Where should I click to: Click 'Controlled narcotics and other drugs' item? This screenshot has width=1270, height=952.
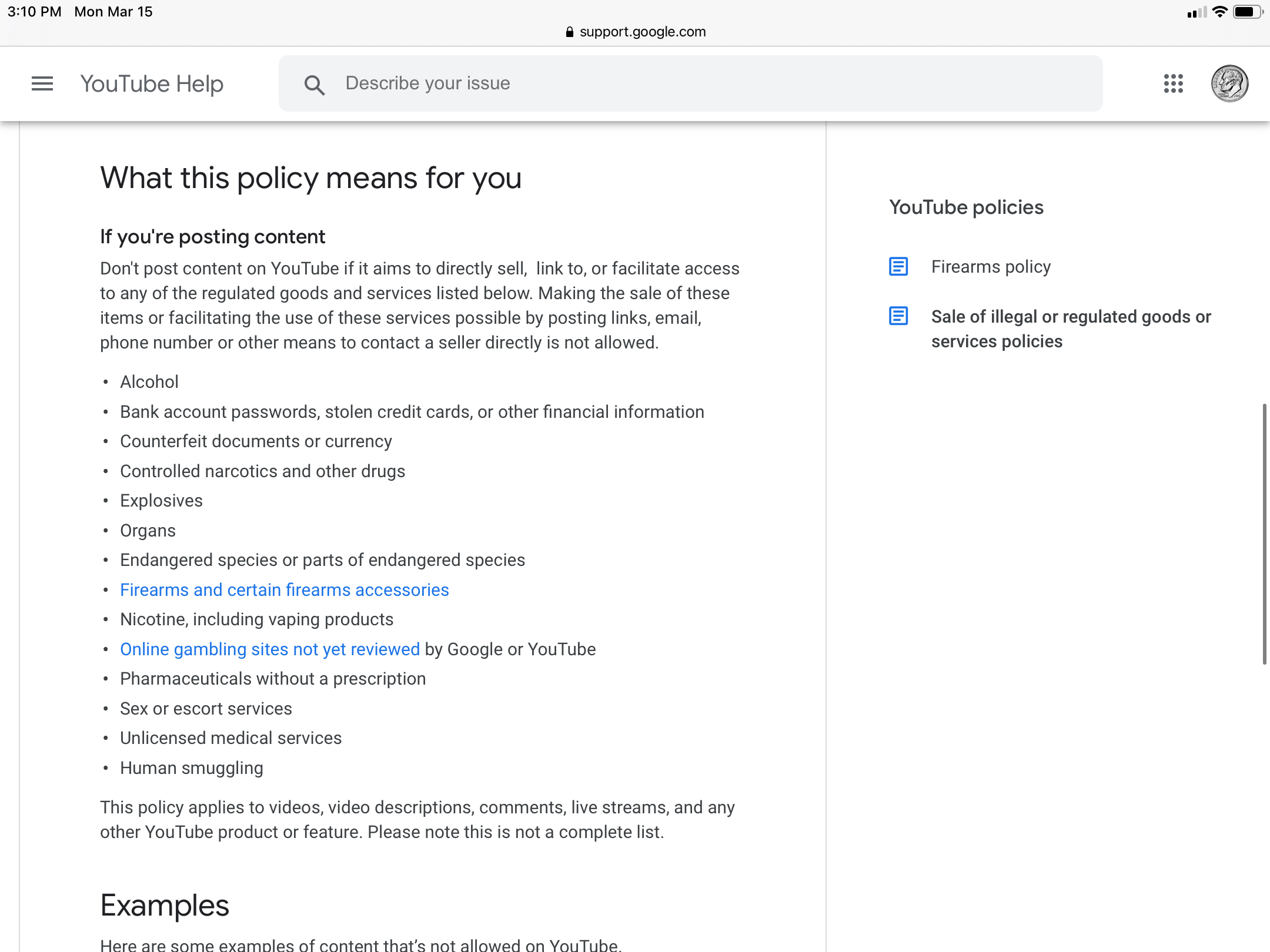[263, 471]
